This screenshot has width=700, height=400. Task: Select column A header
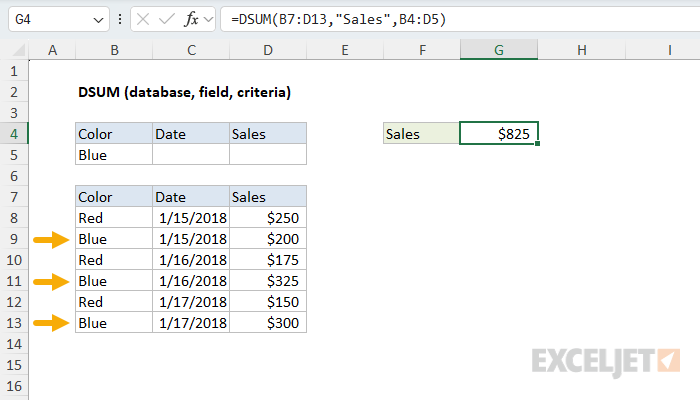52,50
